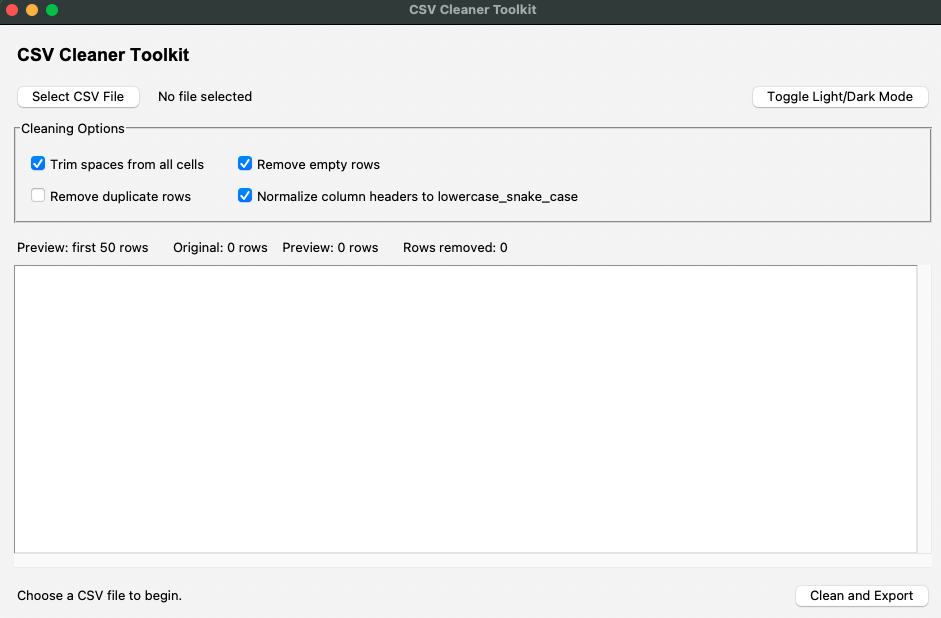This screenshot has width=941, height=618.
Task: Uncheck Trim spaces from all cells
Action: 38,164
